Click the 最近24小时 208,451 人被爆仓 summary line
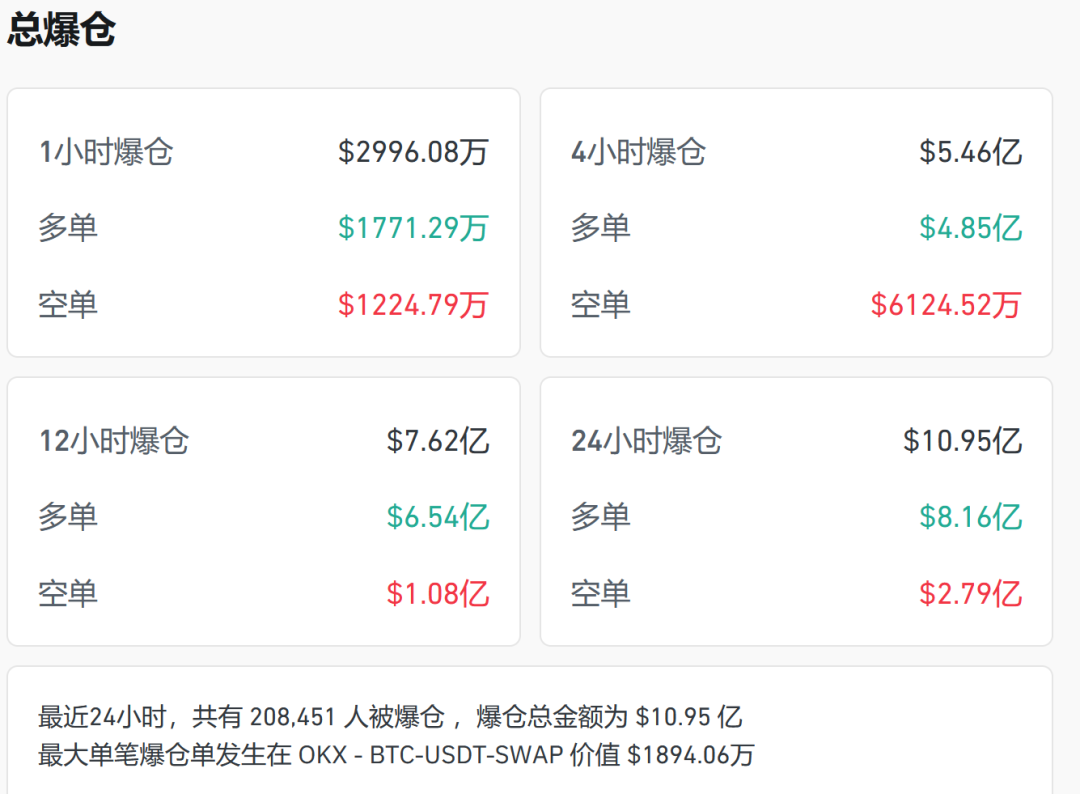This screenshot has width=1080, height=794. pos(390,717)
